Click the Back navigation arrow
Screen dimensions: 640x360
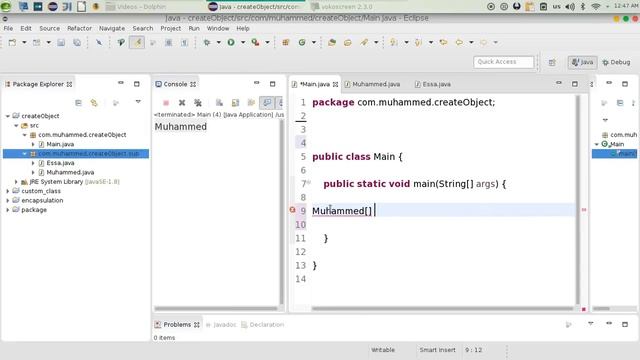tap(459, 42)
